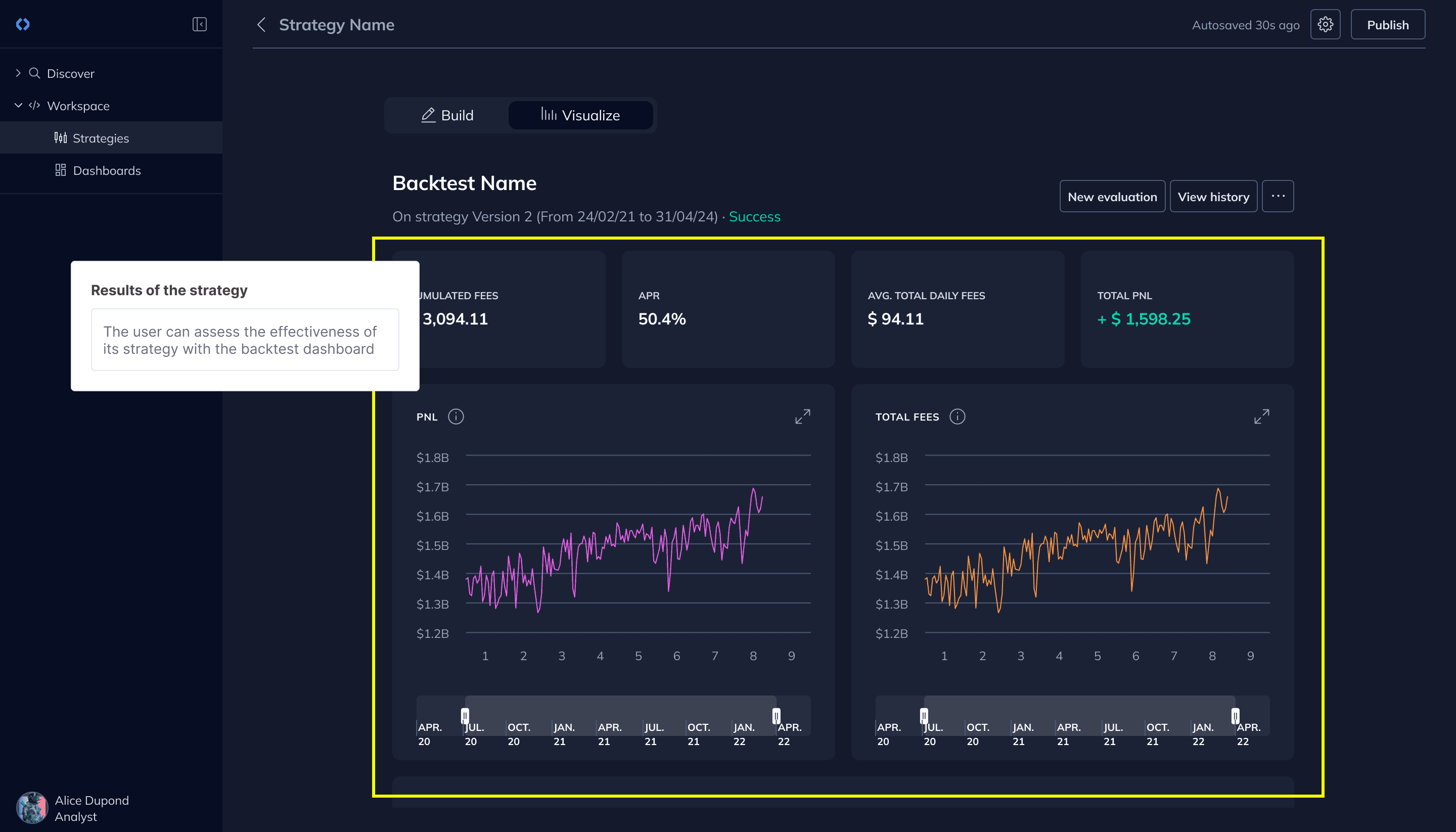Viewport: 1456px width, 832px height.
Task: Click Alice Dupond's profile avatar
Action: [x=32, y=807]
